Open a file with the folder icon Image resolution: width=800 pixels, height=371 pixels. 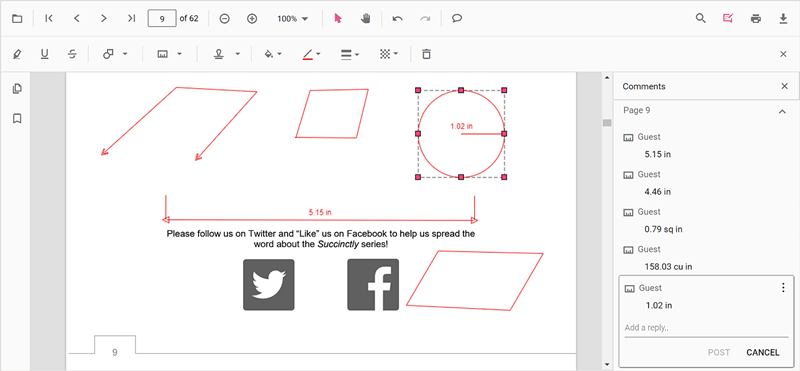click(17, 19)
